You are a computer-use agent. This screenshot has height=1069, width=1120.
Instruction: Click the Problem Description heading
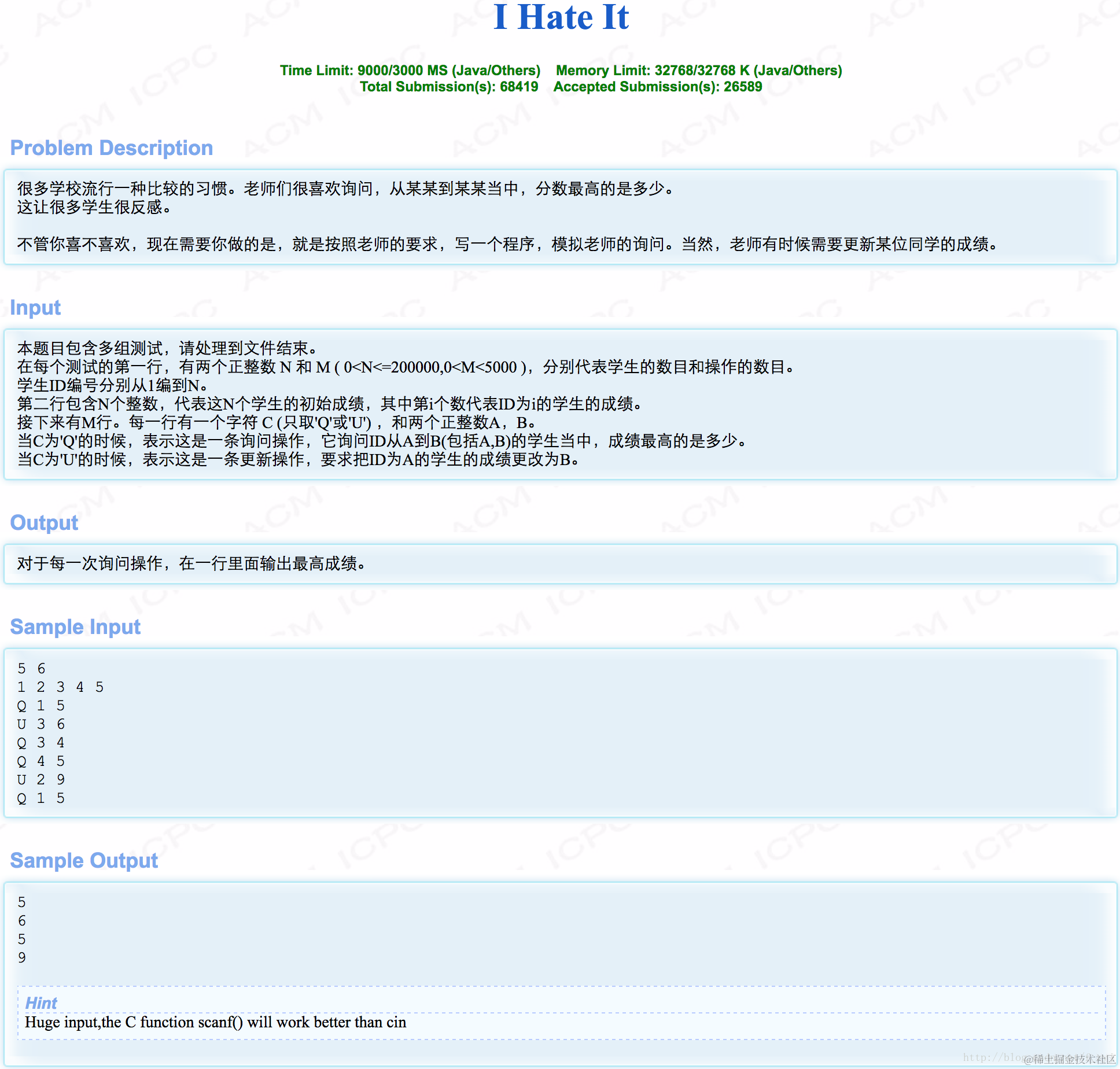(x=112, y=148)
